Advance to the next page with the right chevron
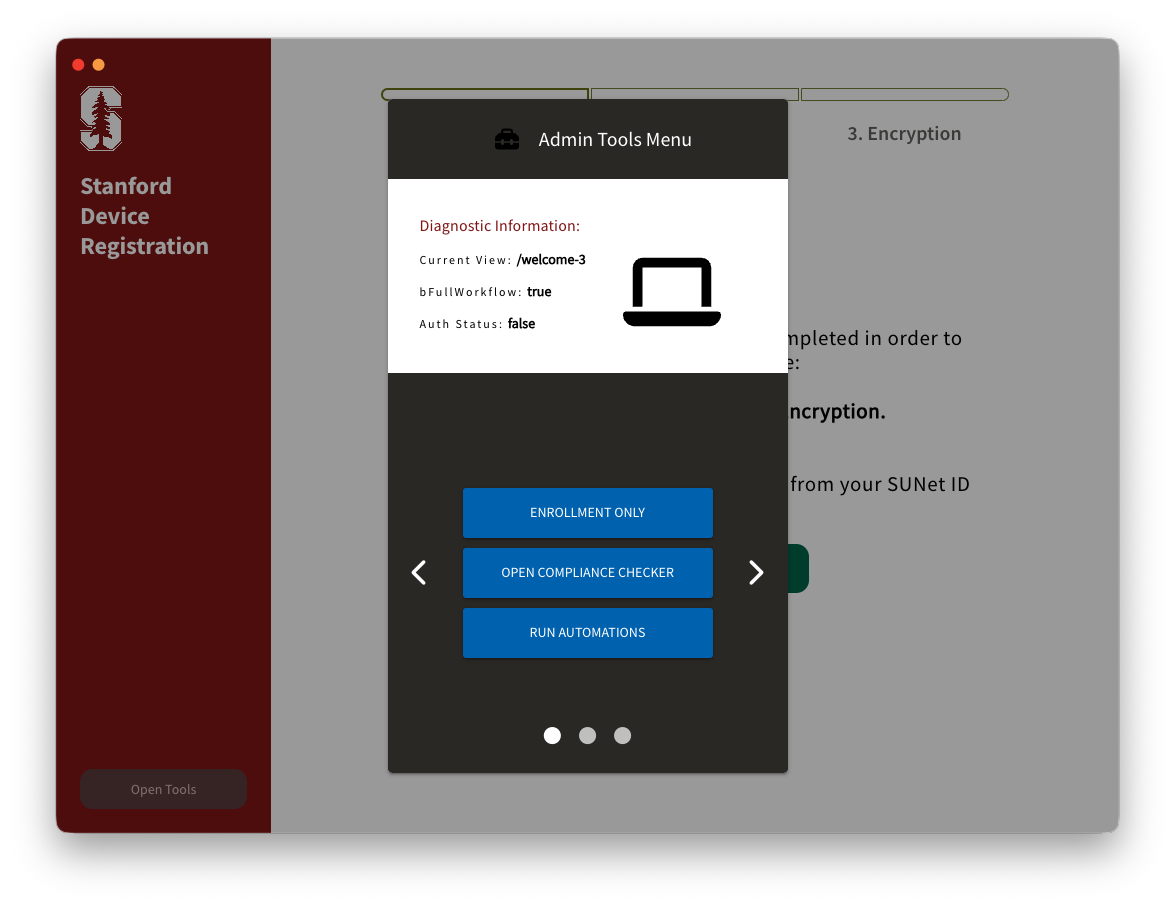Viewport: 1175px width, 907px height. [x=756, y=572]
